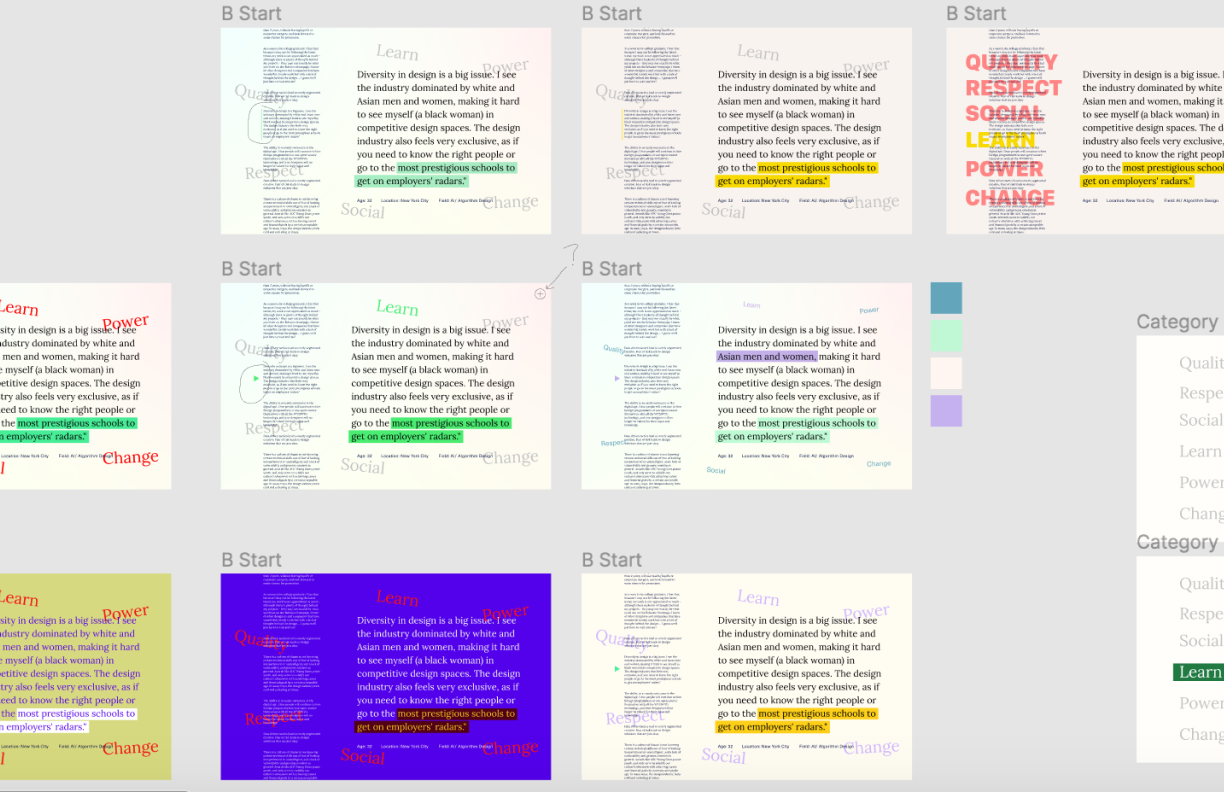
Task: Click the red Social word on the purple frame
Action: tap(362, 757)
